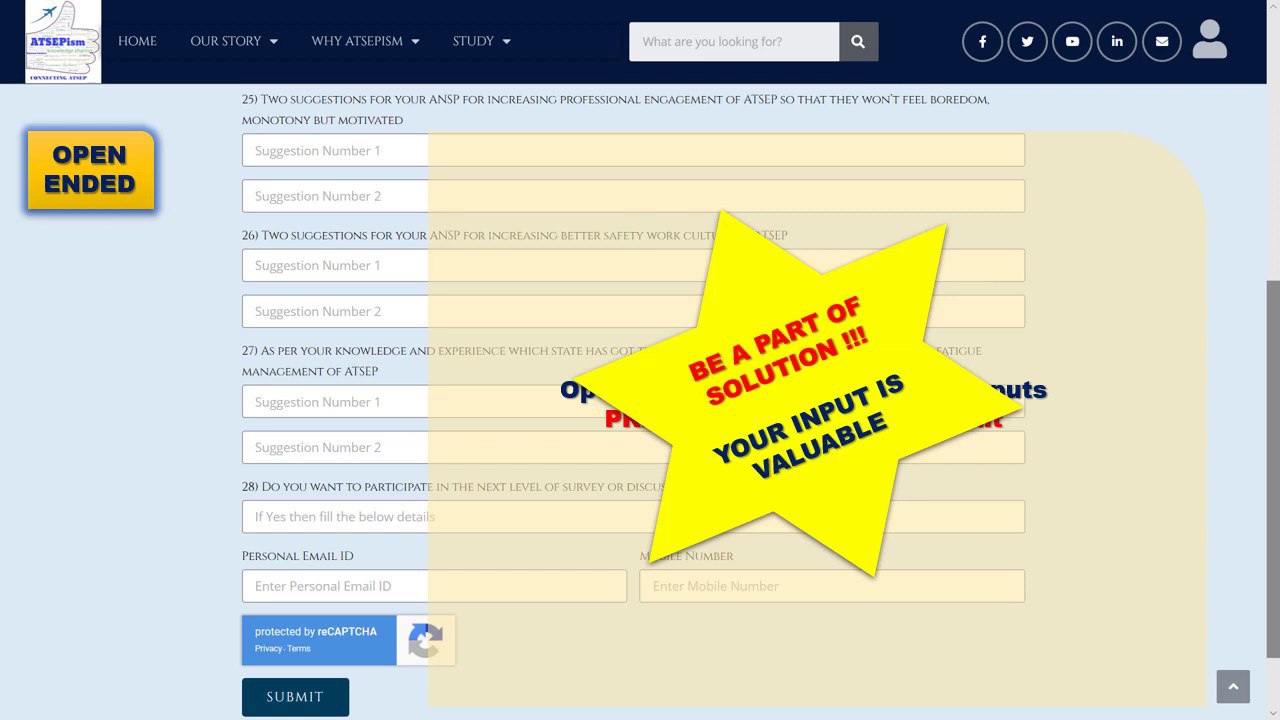Click question 25 Suggestion Number 1 field
Image resolution: width=1280 pixels, height=720 pixels.
point(633,150)
